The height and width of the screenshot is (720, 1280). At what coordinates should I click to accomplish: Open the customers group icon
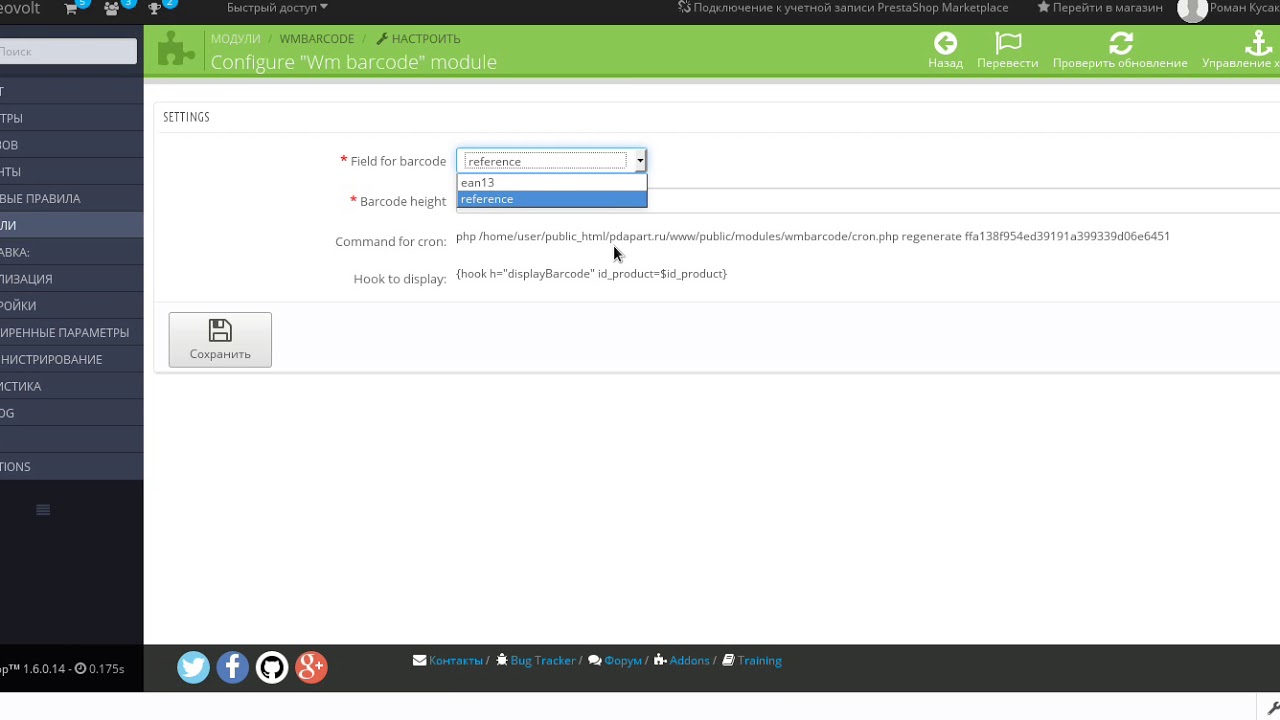(112, 8)
